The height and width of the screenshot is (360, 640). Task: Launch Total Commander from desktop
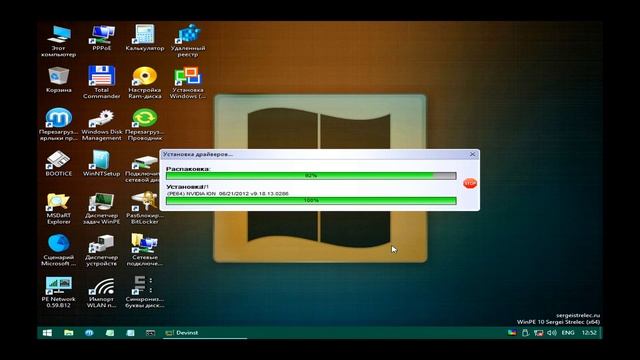[x=102, y=82]
